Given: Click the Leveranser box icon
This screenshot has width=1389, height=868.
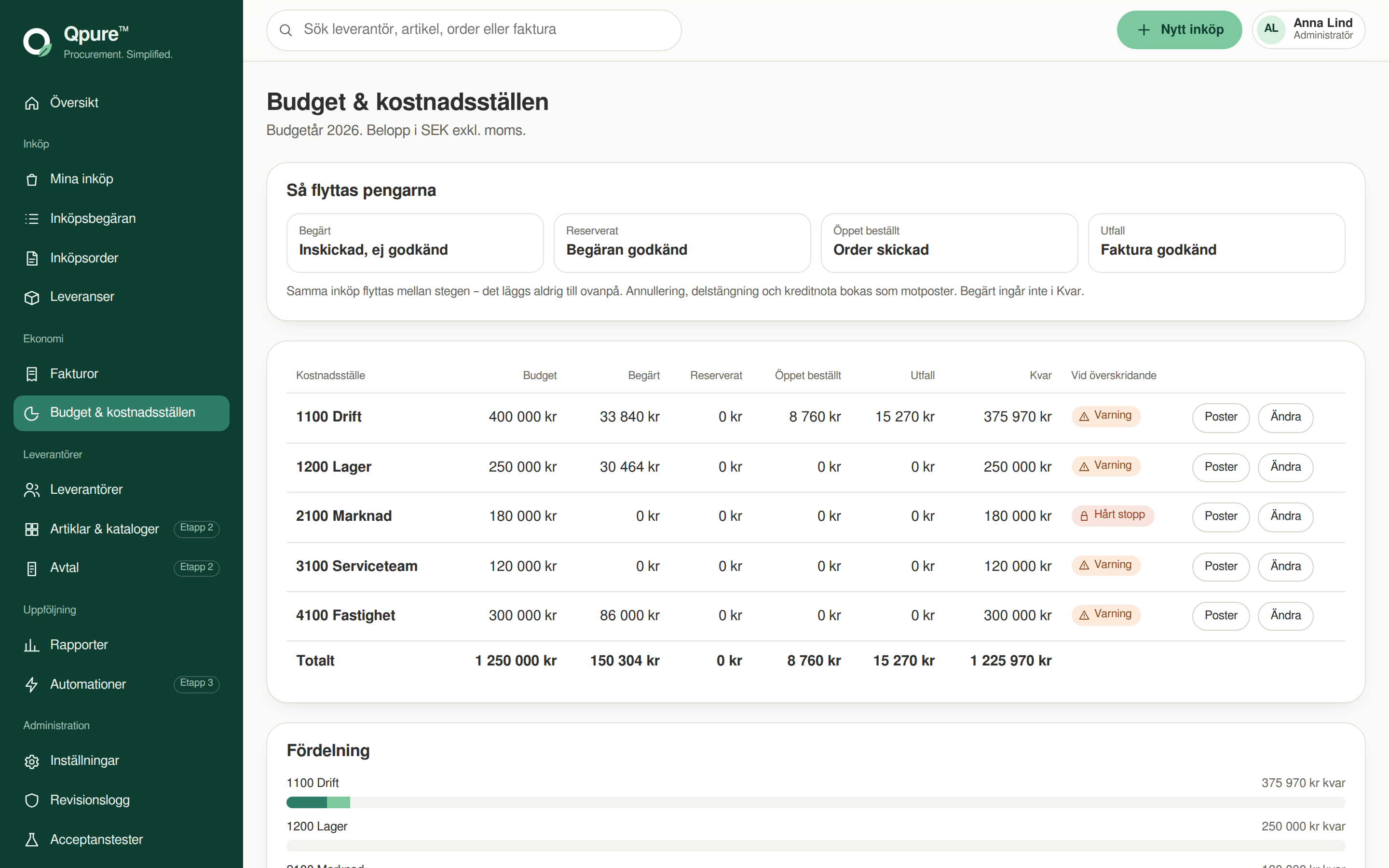Looking at the screenshot, I should [31, 298].
